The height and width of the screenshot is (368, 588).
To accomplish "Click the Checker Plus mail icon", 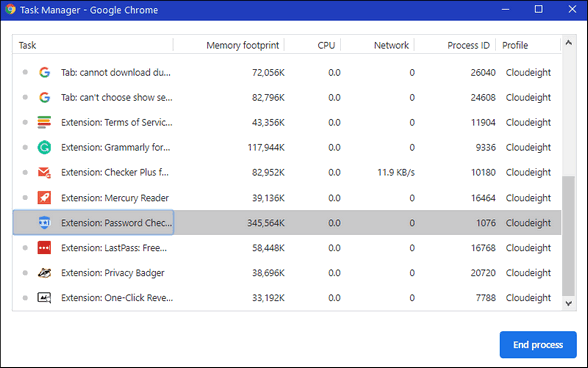I will (x=44, y=173).
